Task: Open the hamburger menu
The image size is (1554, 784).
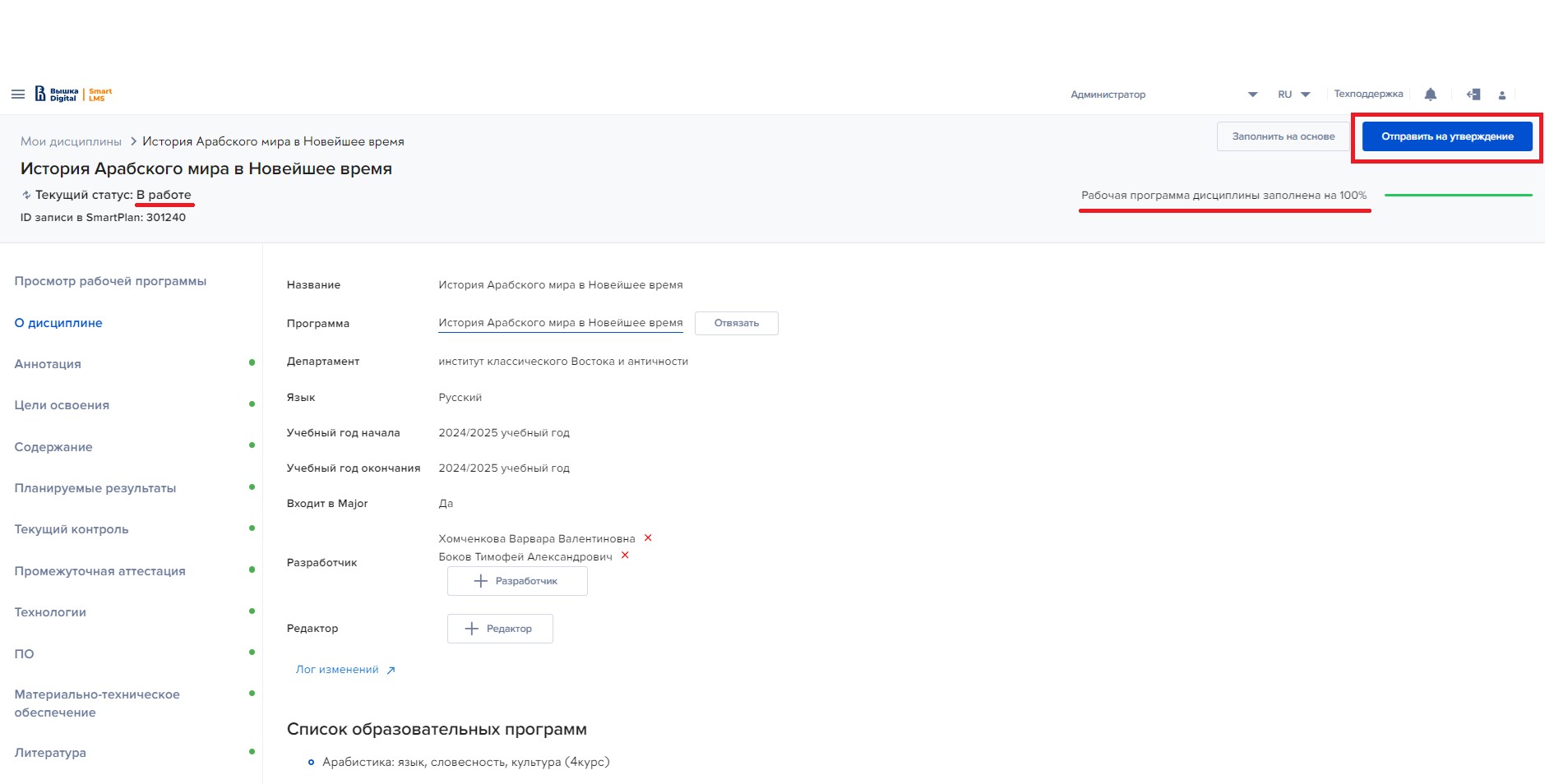Action: click(17, 95)
